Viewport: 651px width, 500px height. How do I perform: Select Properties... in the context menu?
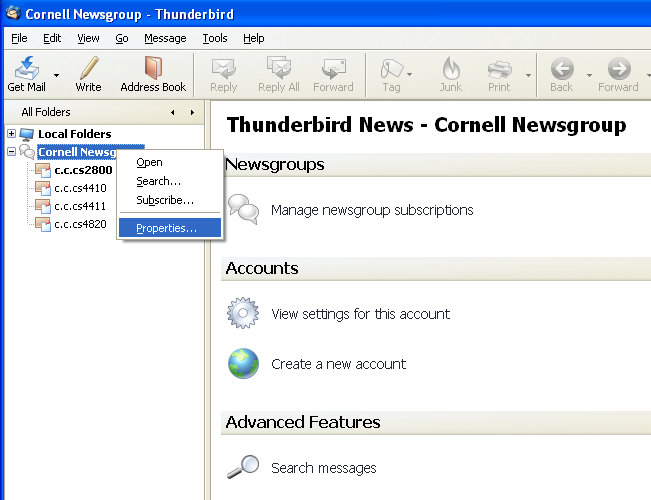(166, 229)
